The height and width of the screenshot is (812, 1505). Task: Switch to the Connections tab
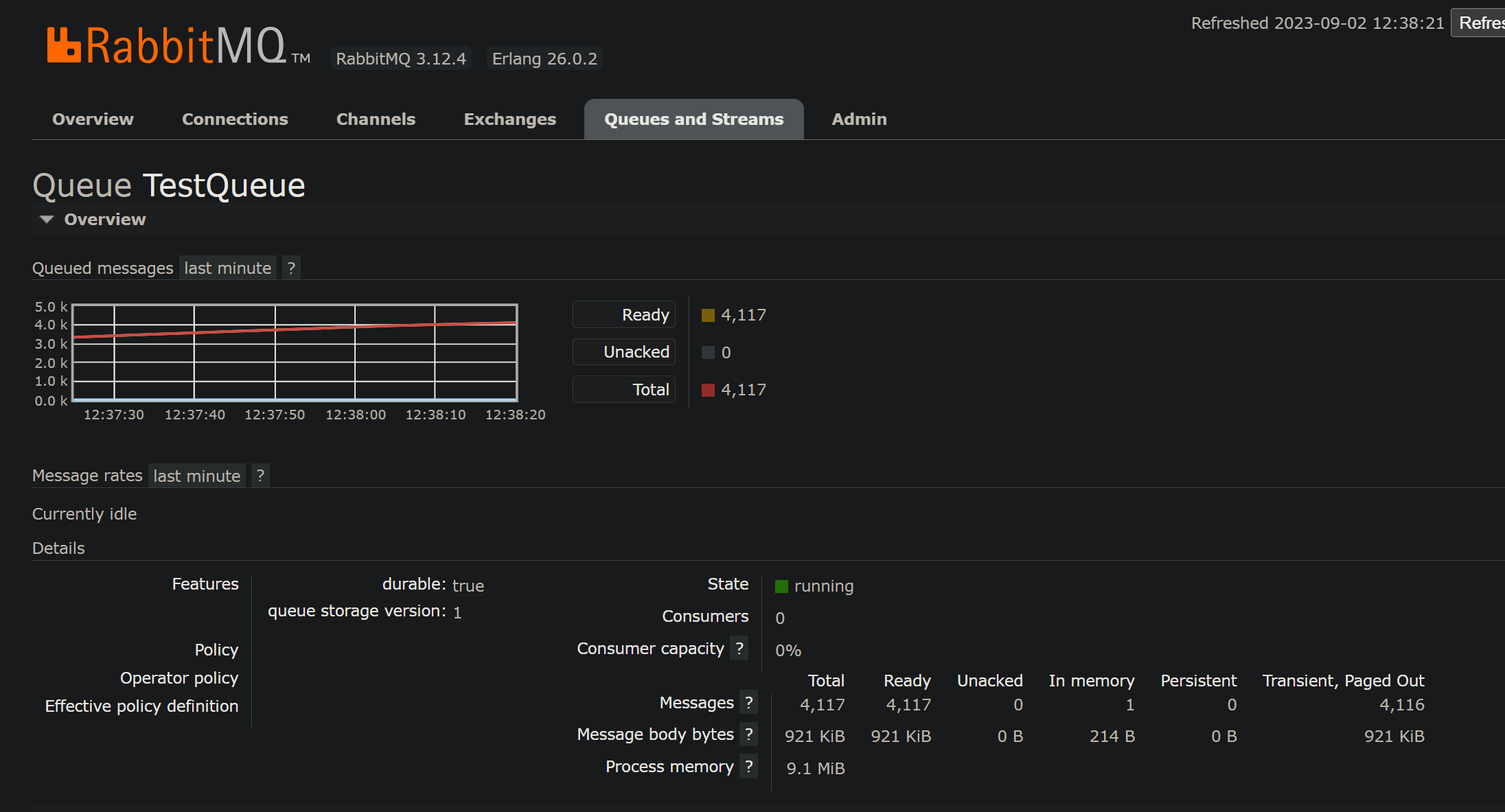[235, 119]
